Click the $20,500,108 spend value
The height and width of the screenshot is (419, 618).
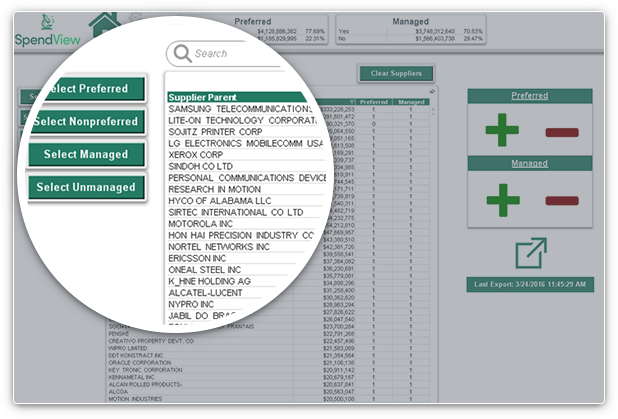(x=339, y=399)
